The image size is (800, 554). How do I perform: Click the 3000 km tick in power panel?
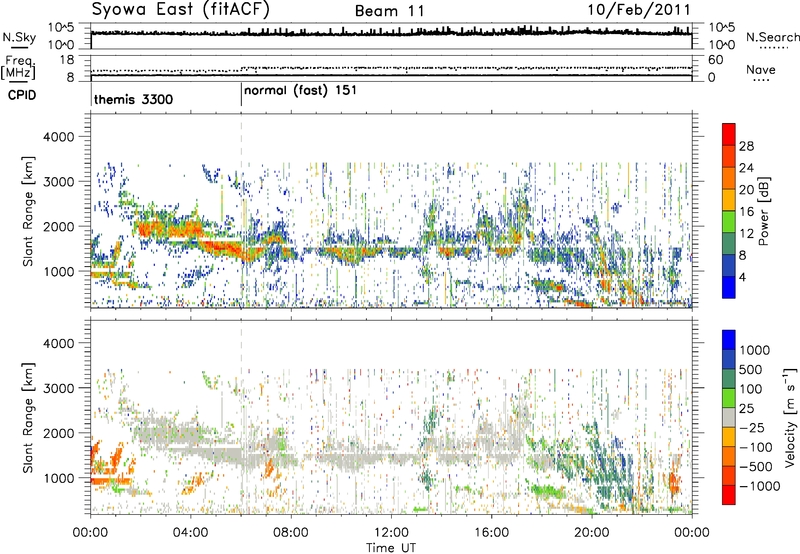(59, 182)
